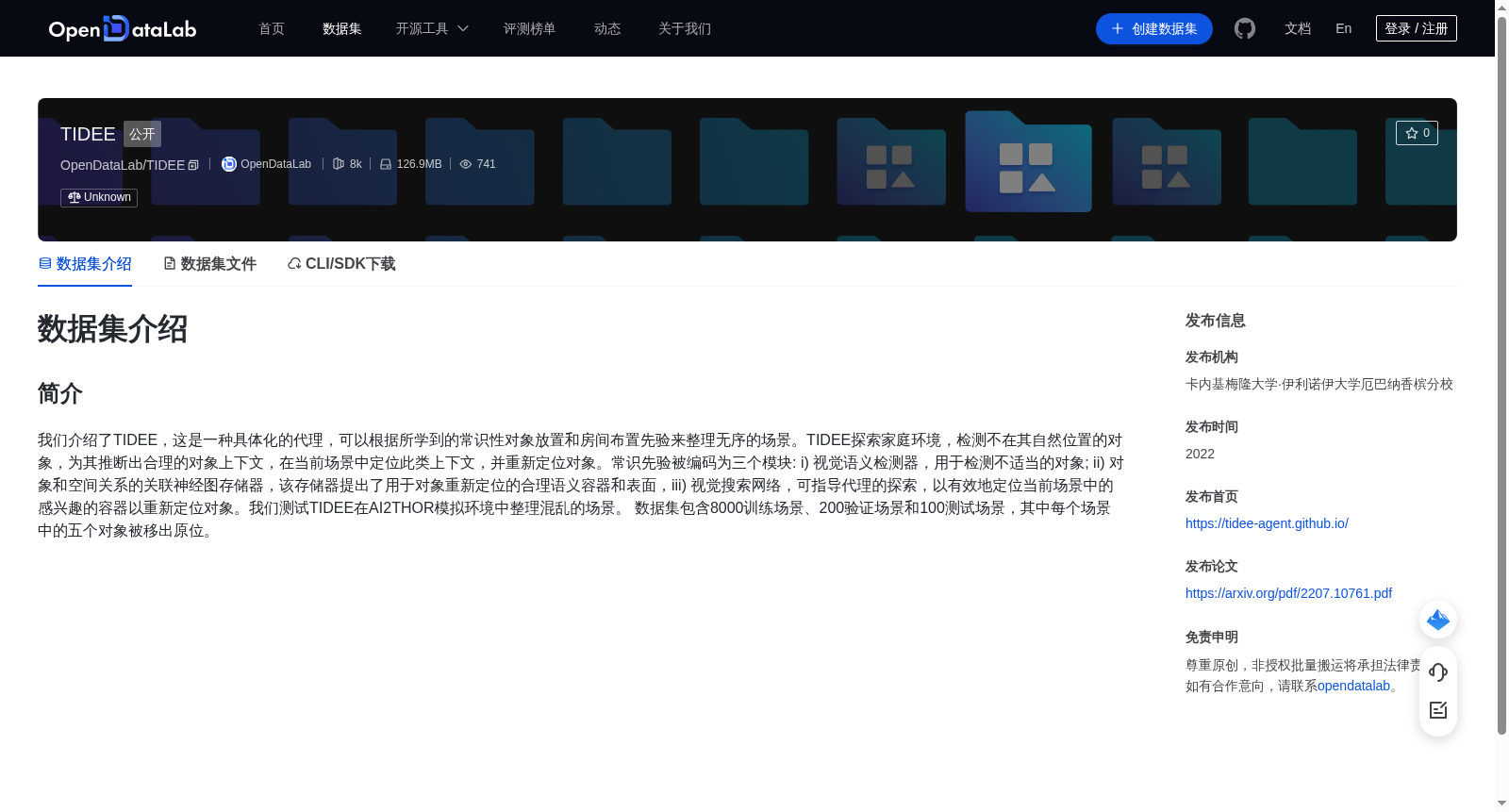The height and width of the screenshot is (812, 1509).
Task: Click the highlighted folder banner thumbnail
Action: 1028,161
